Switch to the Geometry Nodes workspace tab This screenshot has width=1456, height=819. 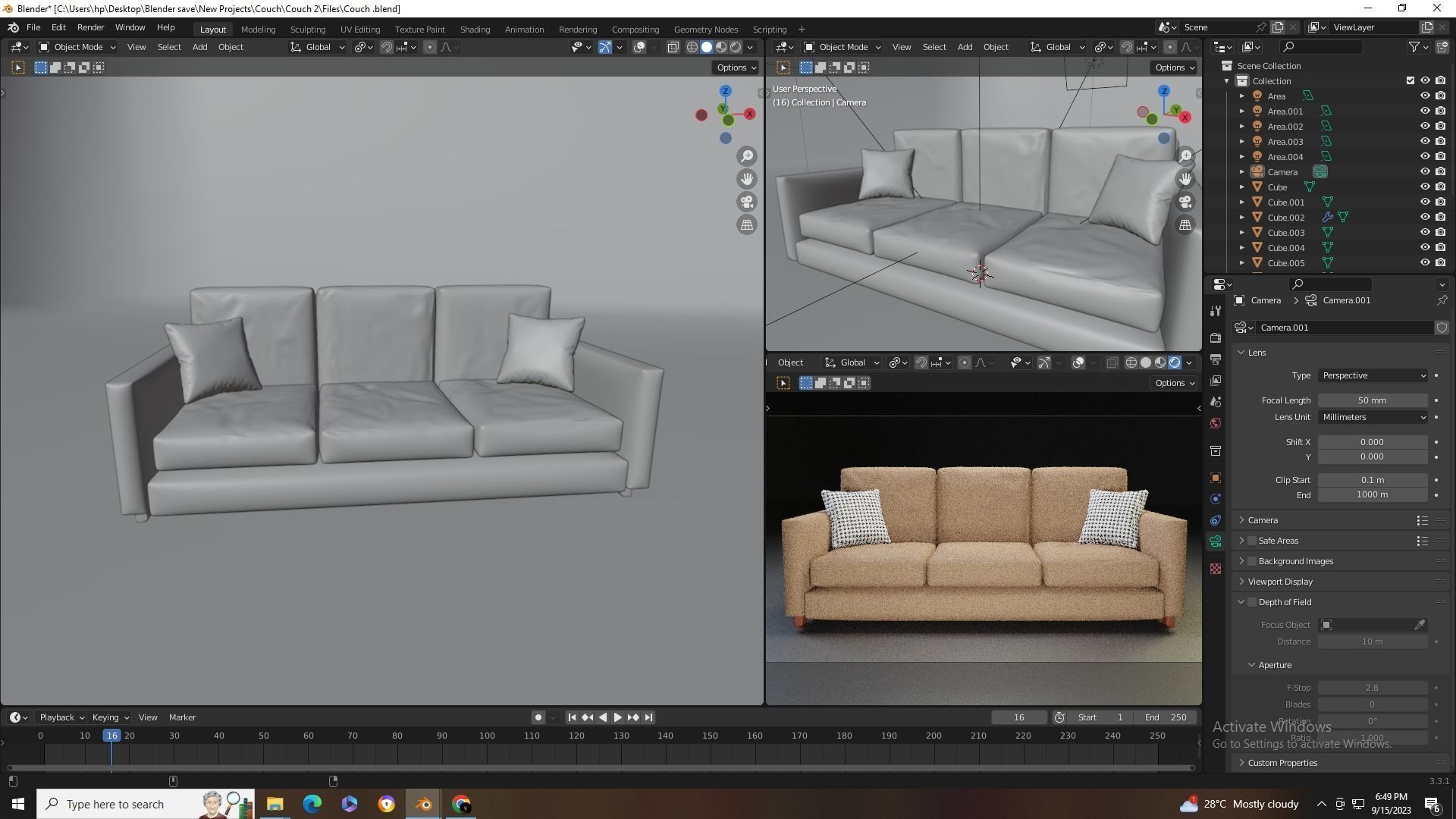[x=706, y=30]
